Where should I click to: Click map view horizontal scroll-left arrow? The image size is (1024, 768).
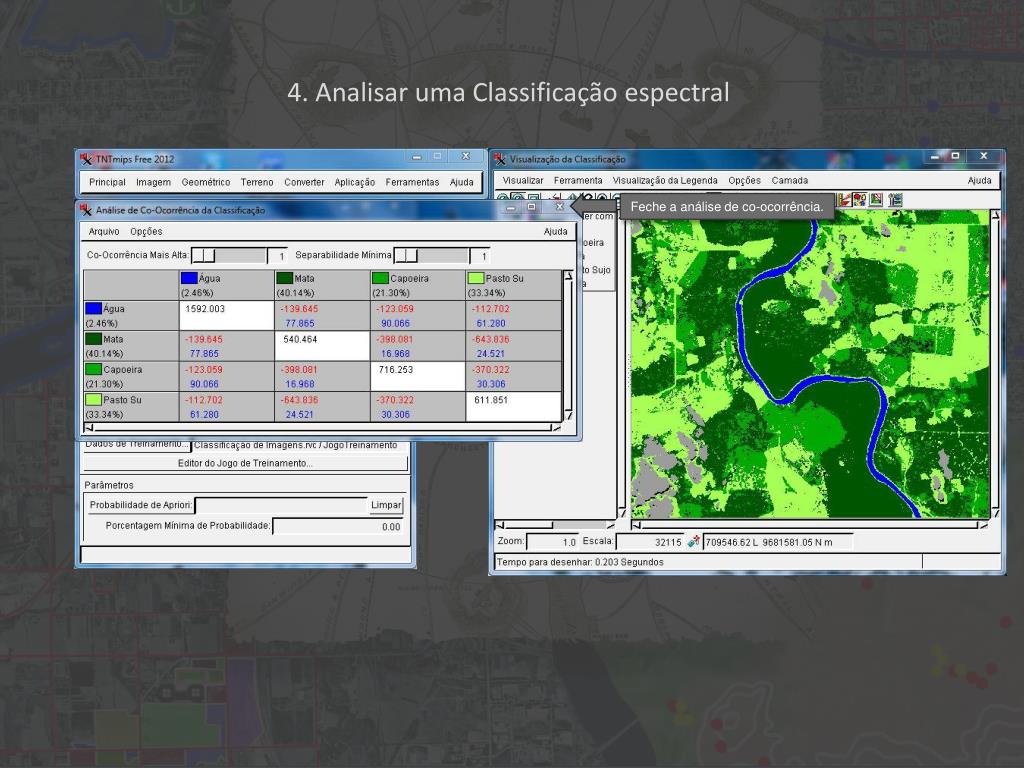pyautogui.click(x=637, y=525)
